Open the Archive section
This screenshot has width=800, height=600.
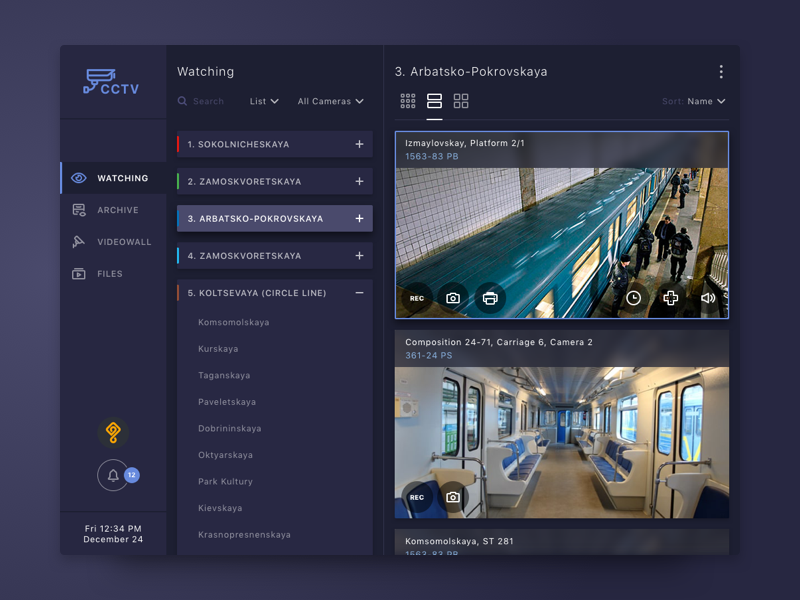coord(117,210)
